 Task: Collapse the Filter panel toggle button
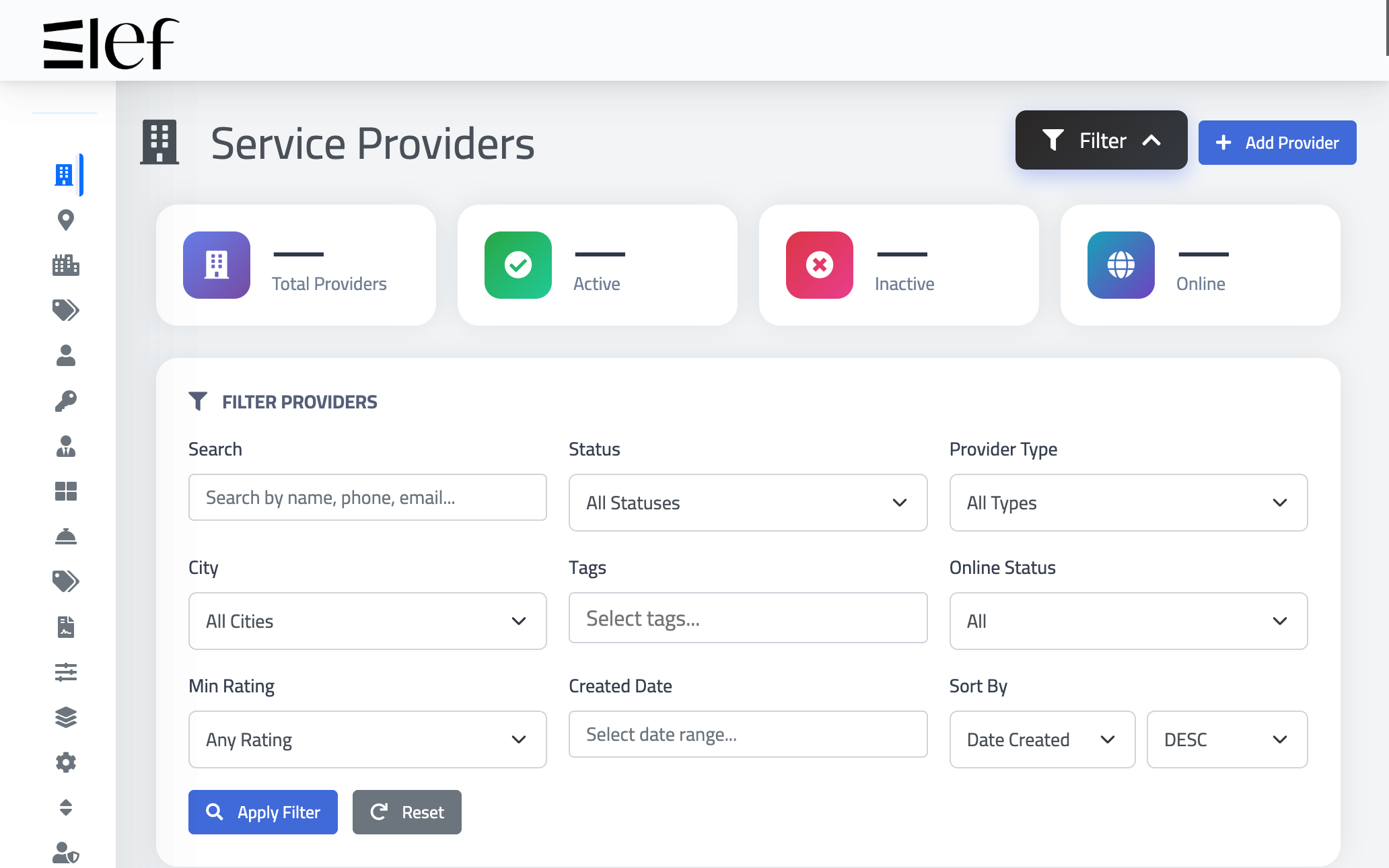coord(1101,140)
